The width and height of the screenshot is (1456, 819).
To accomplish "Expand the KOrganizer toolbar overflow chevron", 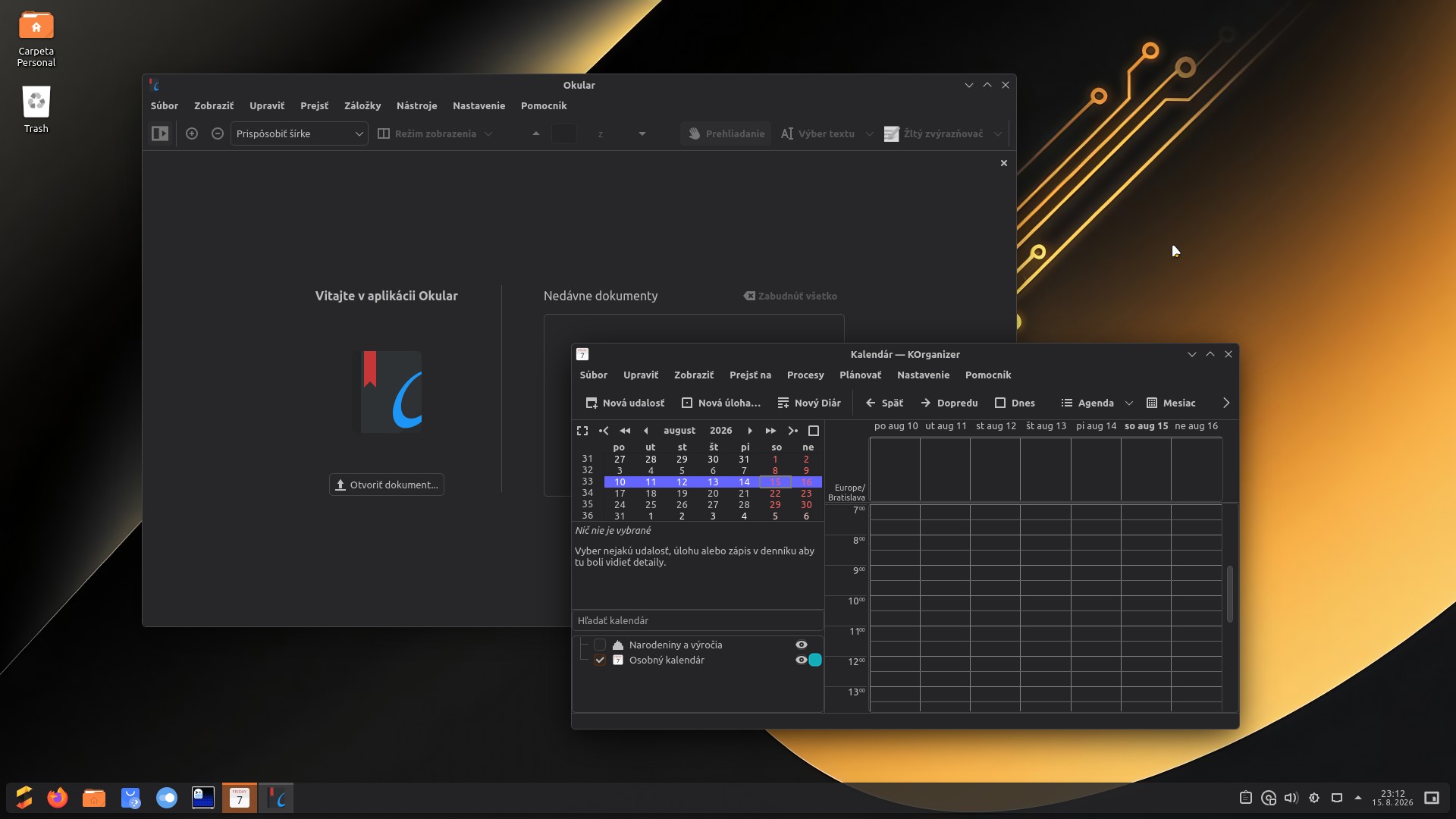I will coord(1226,403).
